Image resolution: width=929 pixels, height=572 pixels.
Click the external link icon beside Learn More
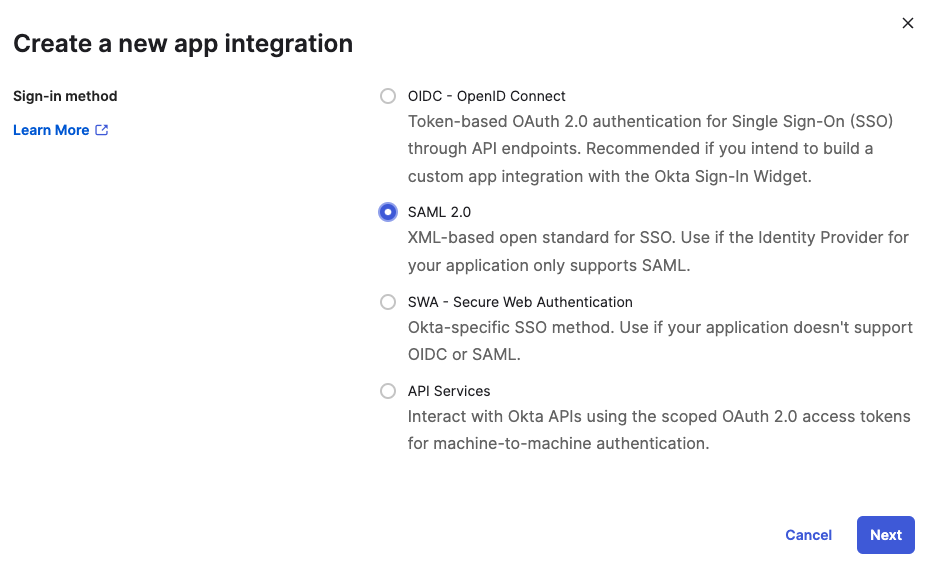[x=101, y=130]
